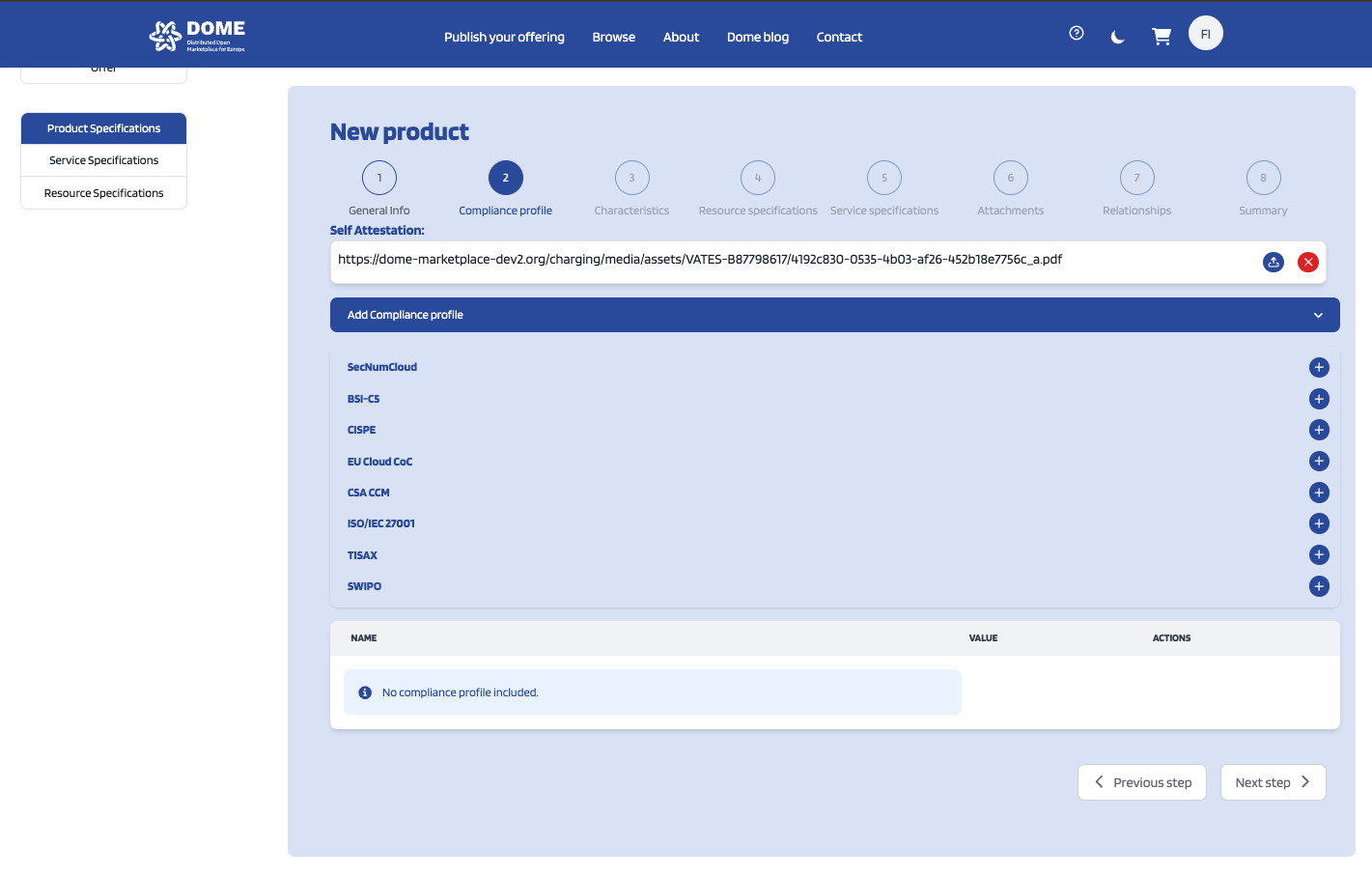
Task: Add the ISO/IEC 27001 compliance profile
Action: [x=1319, y=523]
